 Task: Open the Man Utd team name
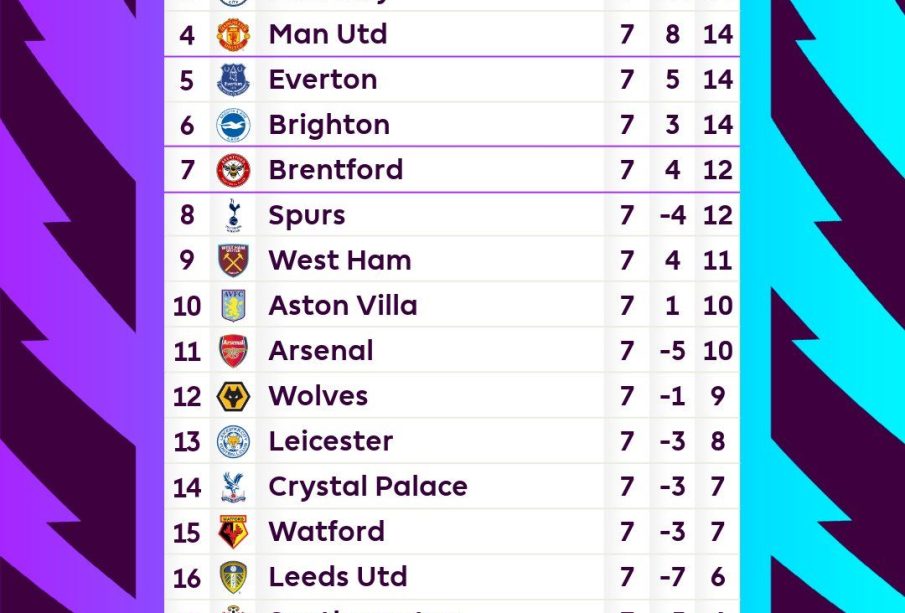328,34
